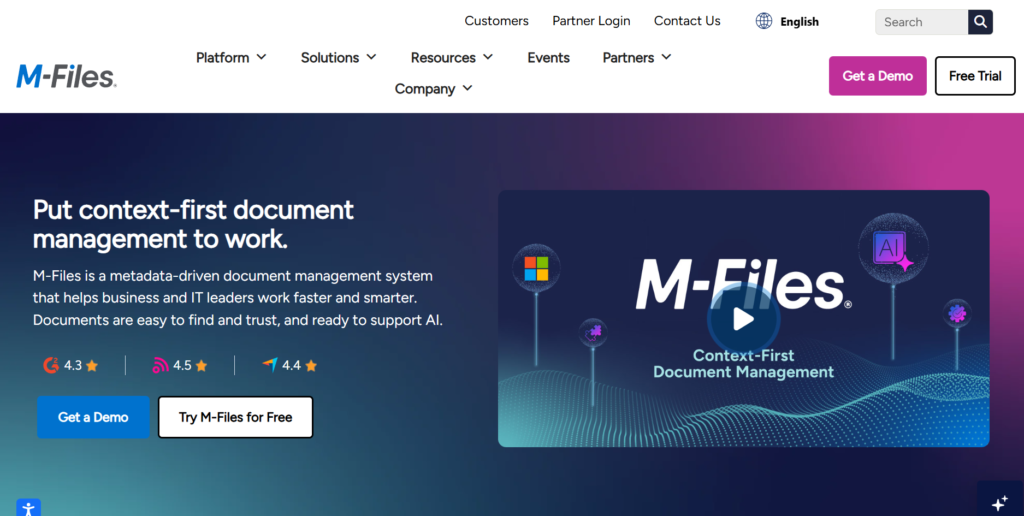The width and height of the screenshot is (1024, 516).
Task: Play the Context-First Document Management video
Action: click(743, 319)
